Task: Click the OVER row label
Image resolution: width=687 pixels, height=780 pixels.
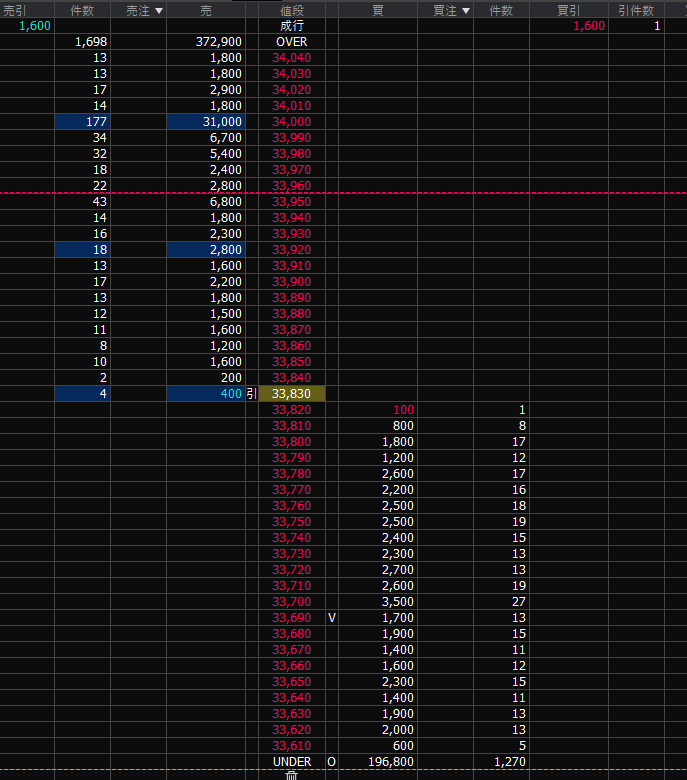Action: pos(291,42)
